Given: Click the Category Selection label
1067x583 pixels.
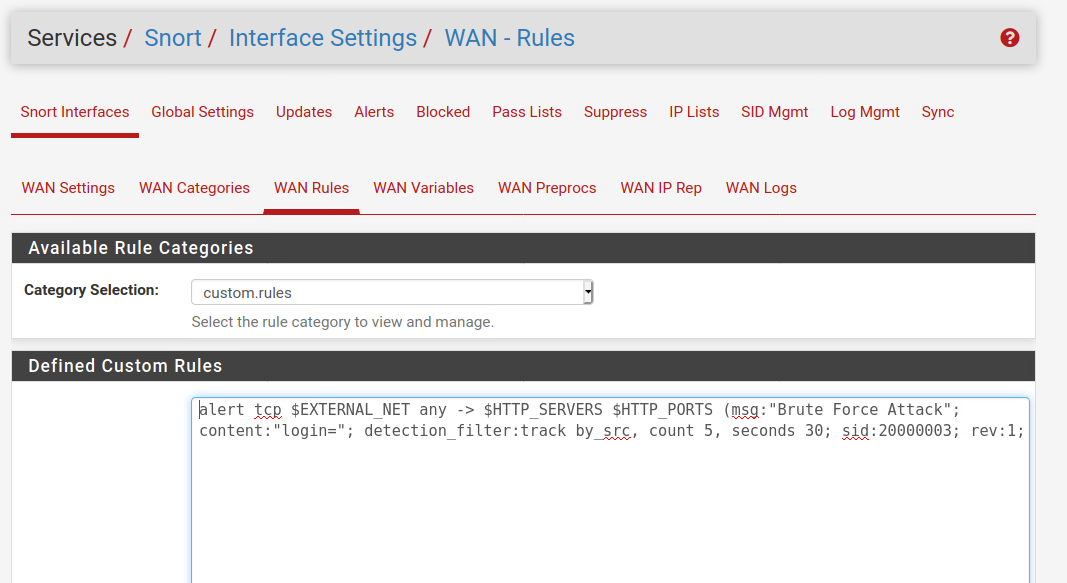Looking at the screenshot, I should (91, 290).
